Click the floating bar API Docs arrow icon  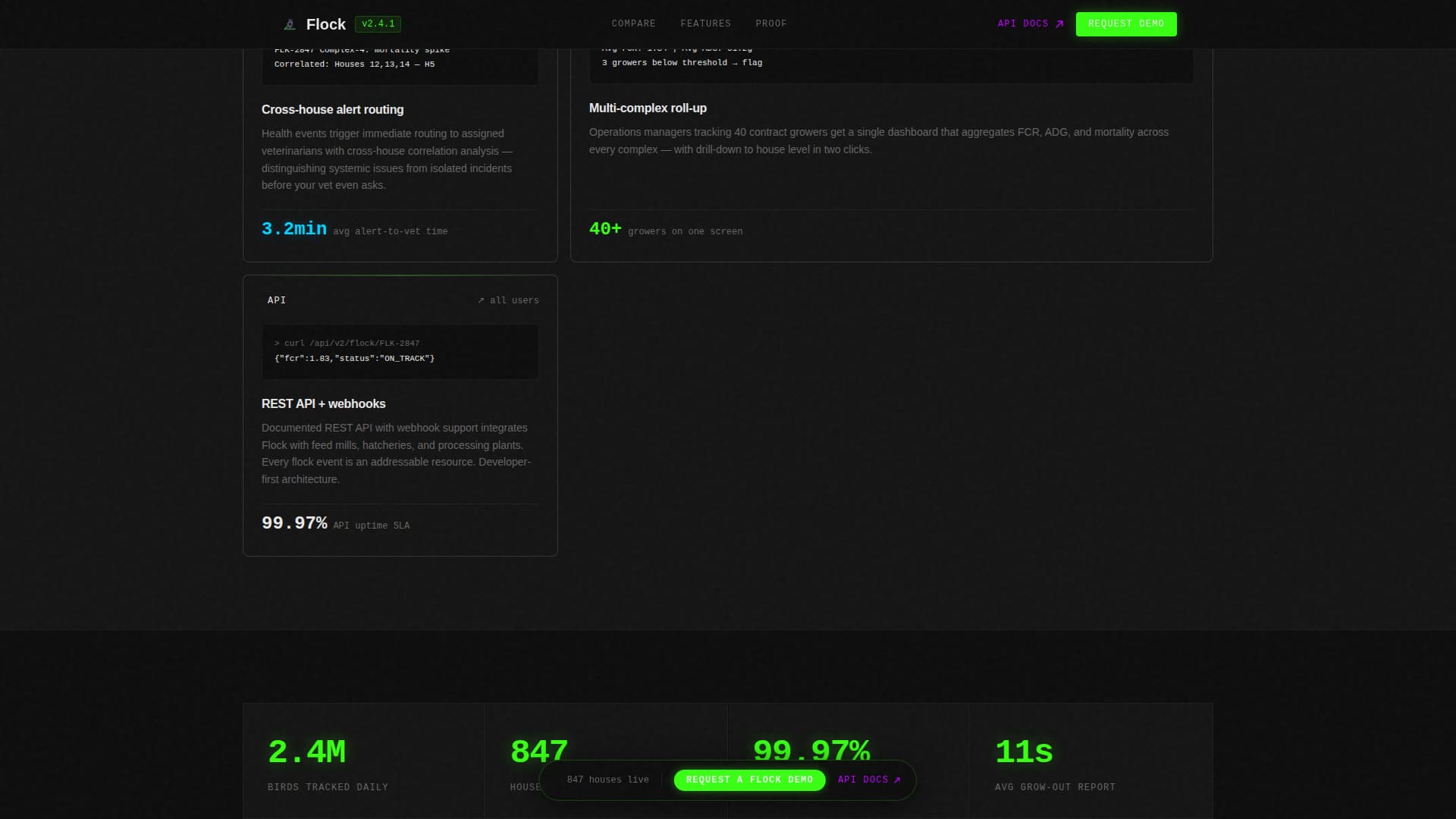tap(897, 780)
